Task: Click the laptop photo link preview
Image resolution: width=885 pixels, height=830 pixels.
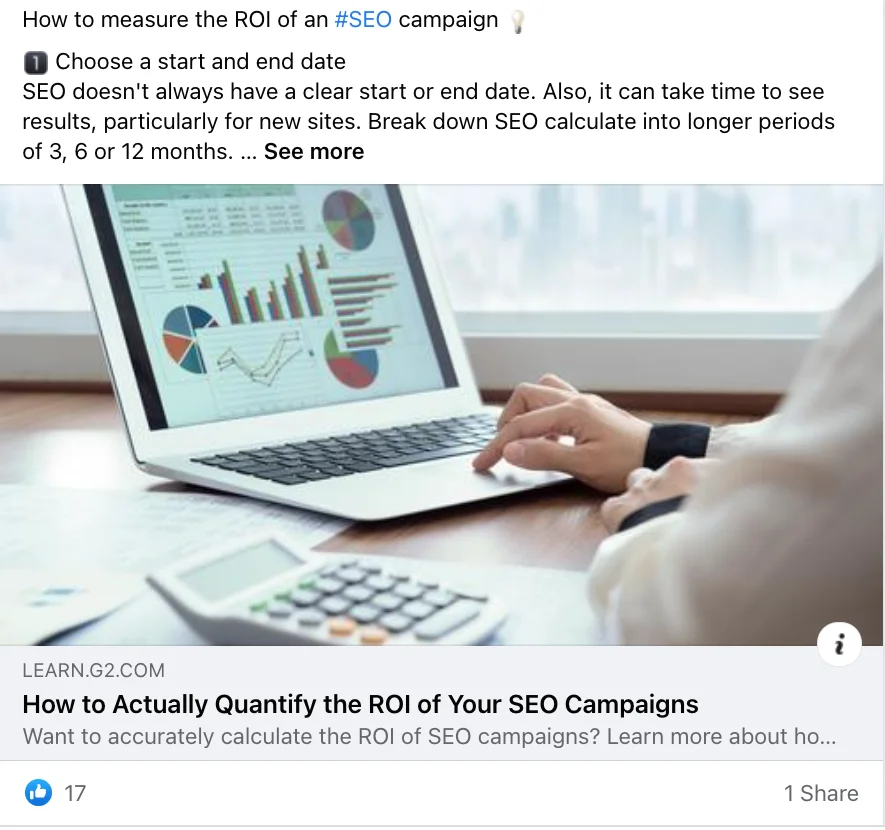Action: (441, 415)
